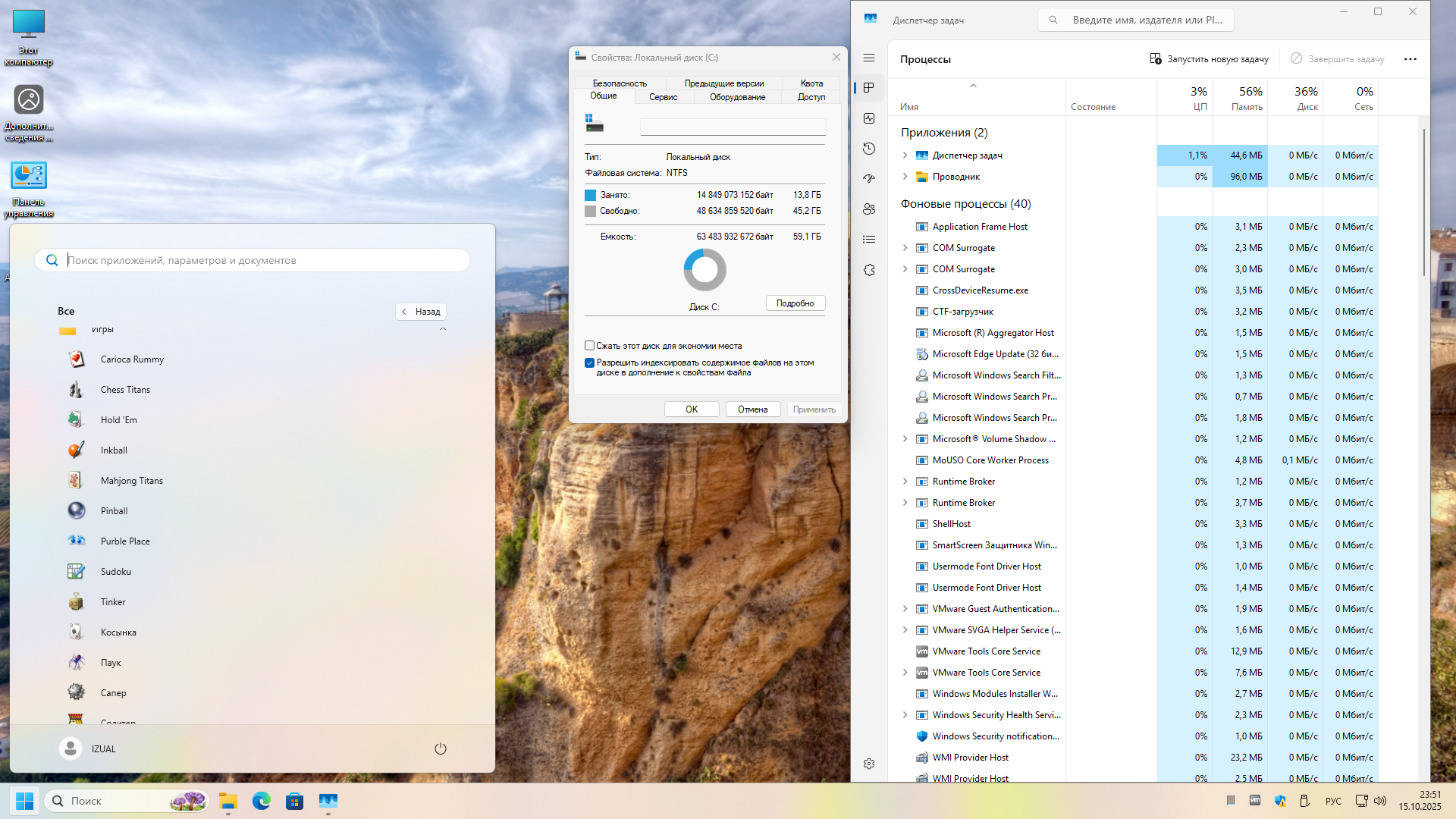
Task: Expand the Microsoft Volume Shadow process
Action: [x=905, y=439]
